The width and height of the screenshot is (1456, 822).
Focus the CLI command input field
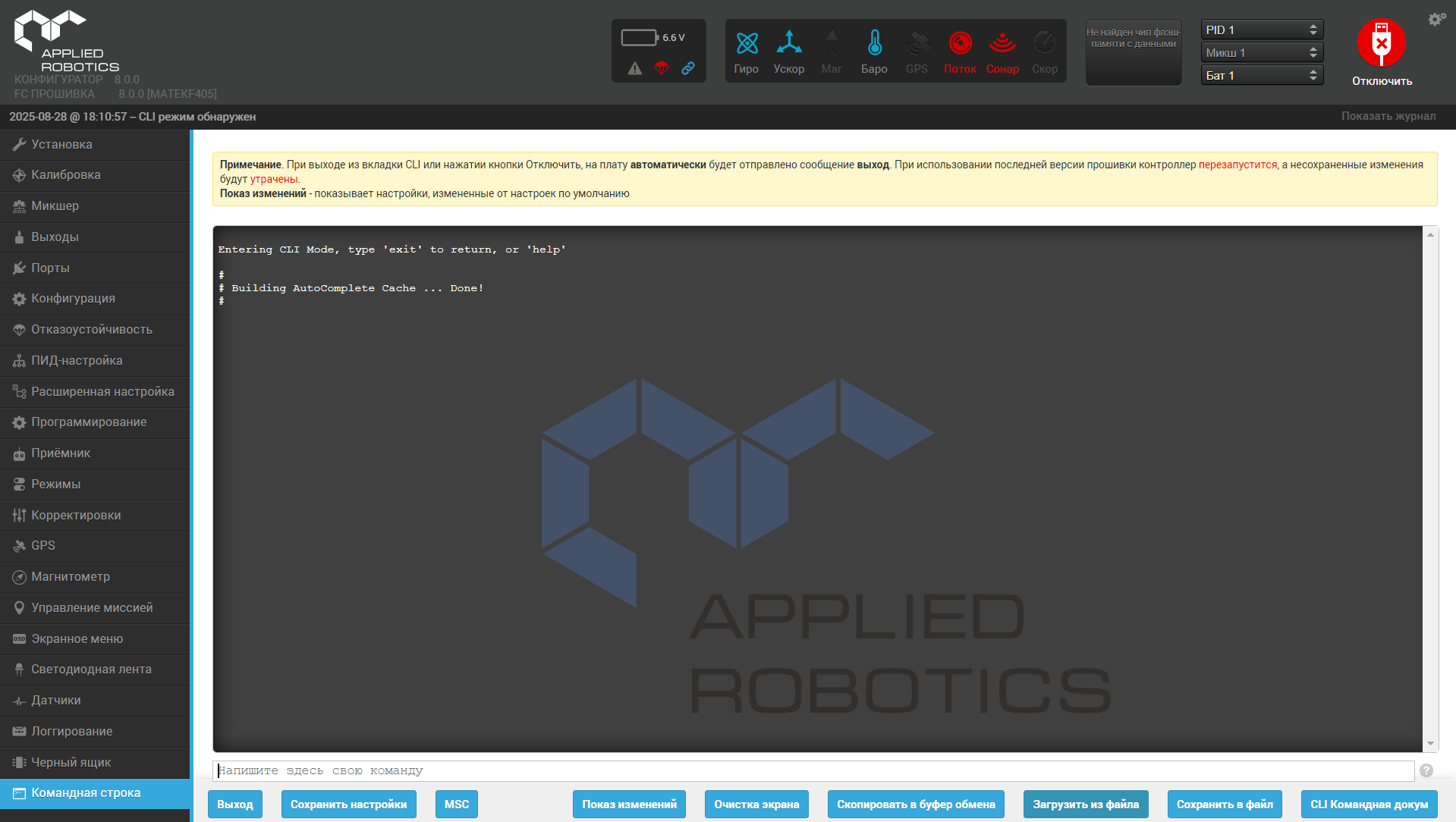pos(813,770)
